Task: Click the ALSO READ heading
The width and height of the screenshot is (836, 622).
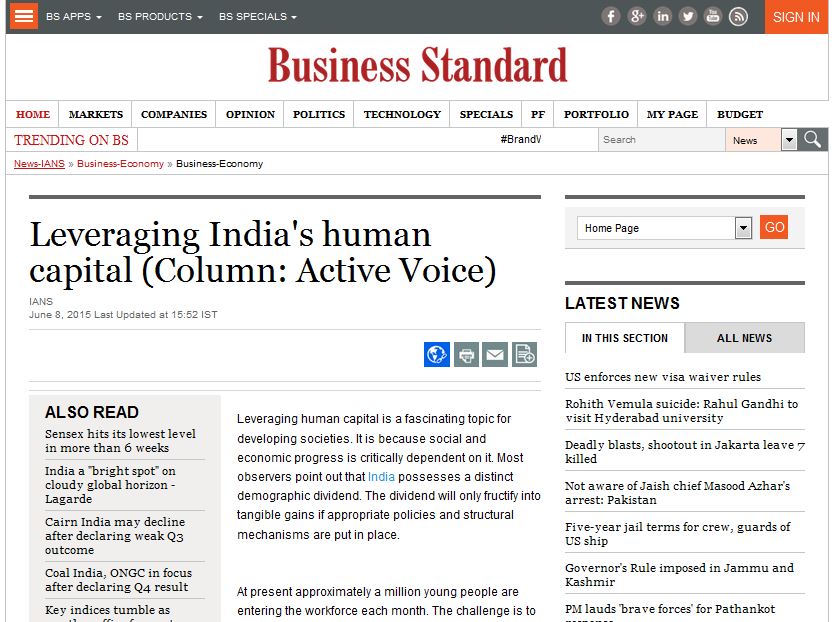Action: click(x=92, y=412)
